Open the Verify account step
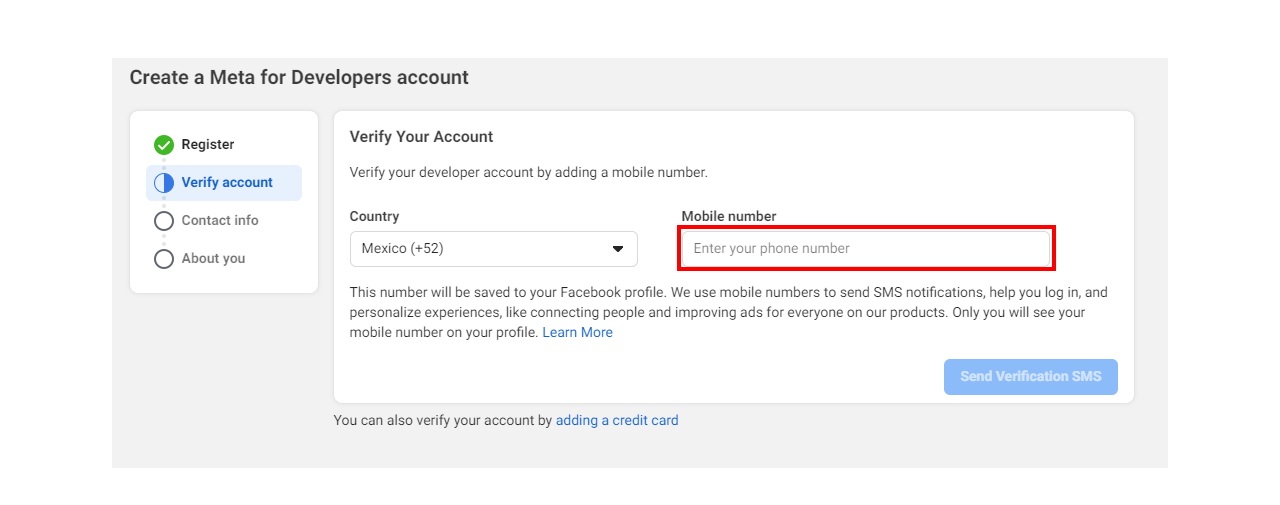The height and width of the screenshot is (505, 1280). tap(227, 183)
